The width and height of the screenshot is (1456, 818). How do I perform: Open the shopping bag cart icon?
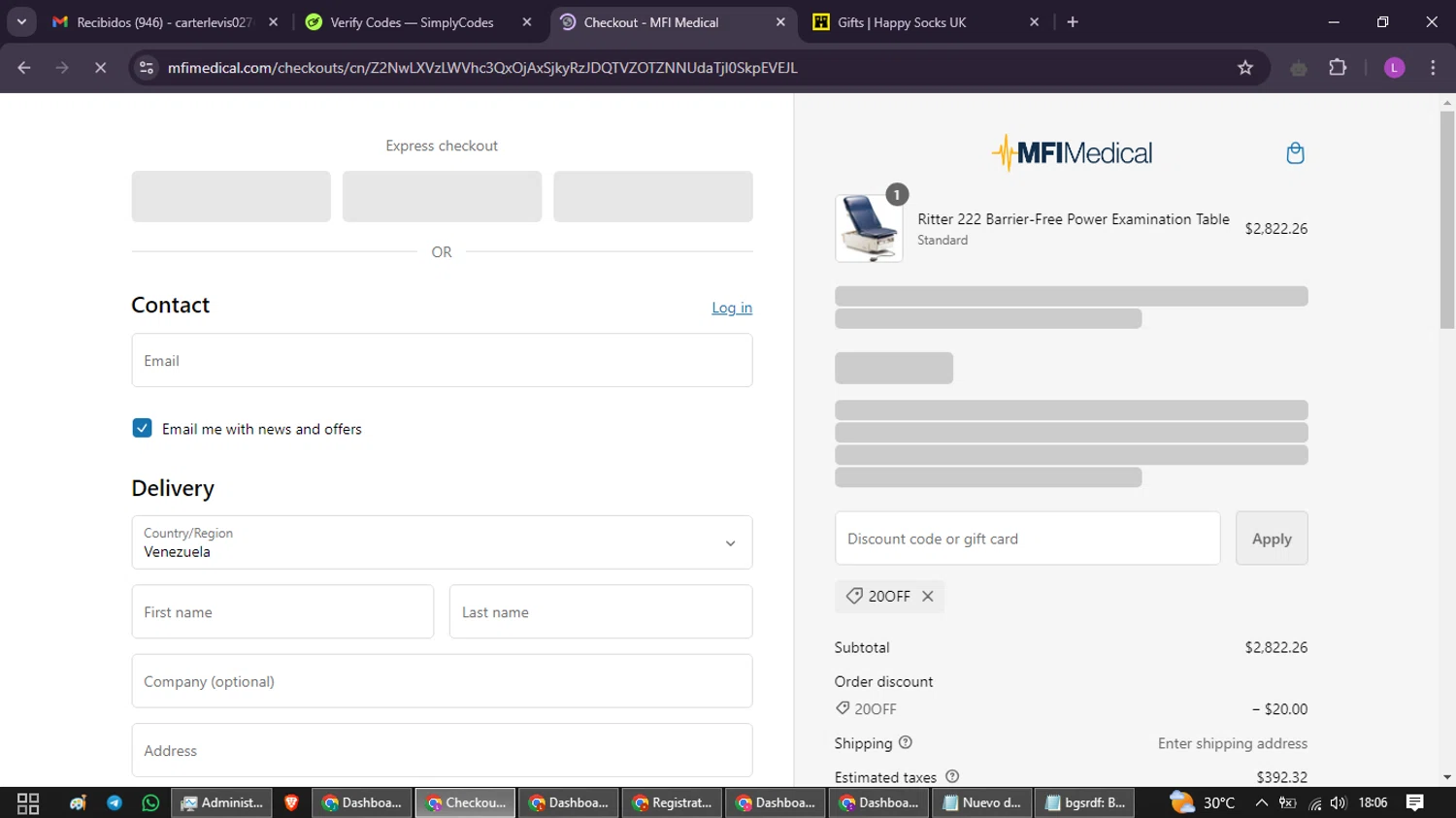coord(1295,153)
